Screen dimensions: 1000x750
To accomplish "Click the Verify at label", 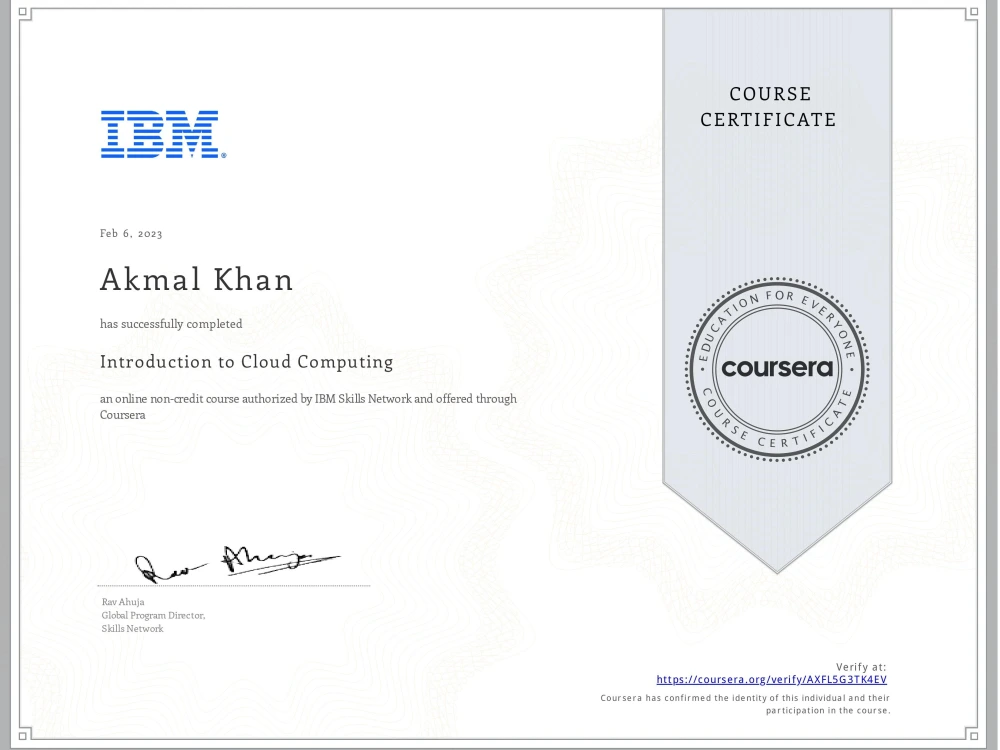I will click(861, 664).
